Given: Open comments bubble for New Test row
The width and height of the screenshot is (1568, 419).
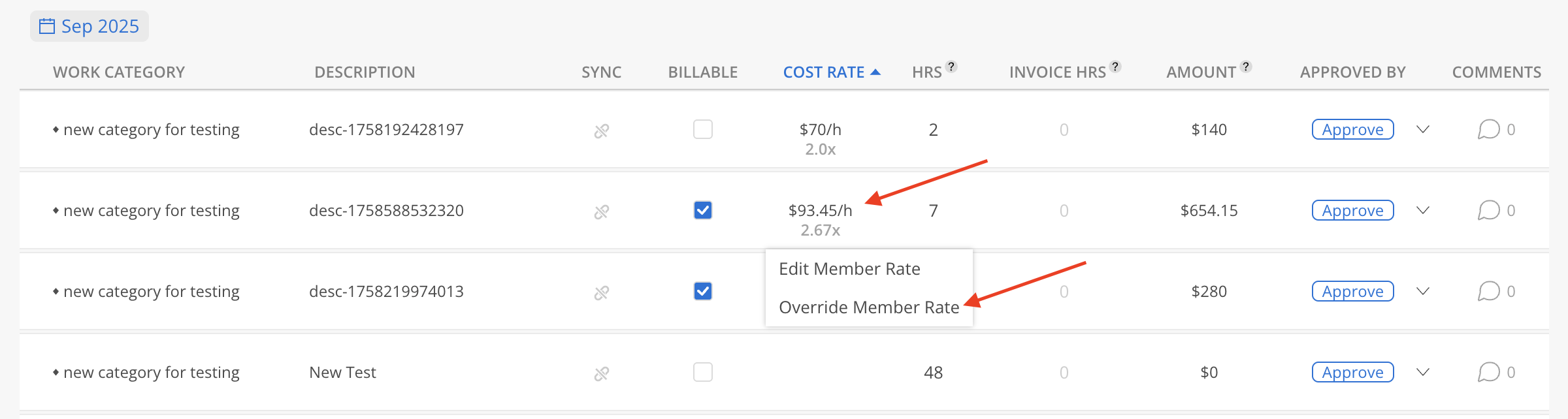Looking at the screenshot, I should pos(1488,372).
